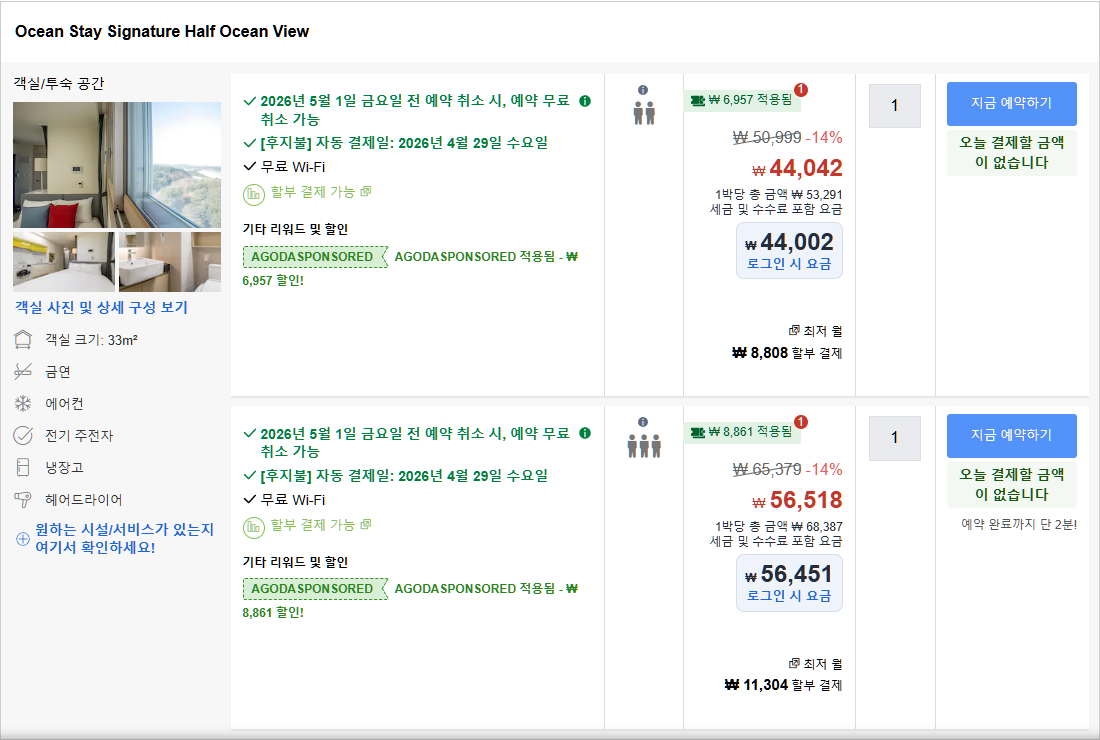Click the plus icon beside 원하는 시설/서비스 link
The height and width of the screenshot is (740, 1100).
pyautogui.click(x=22, y=539)
